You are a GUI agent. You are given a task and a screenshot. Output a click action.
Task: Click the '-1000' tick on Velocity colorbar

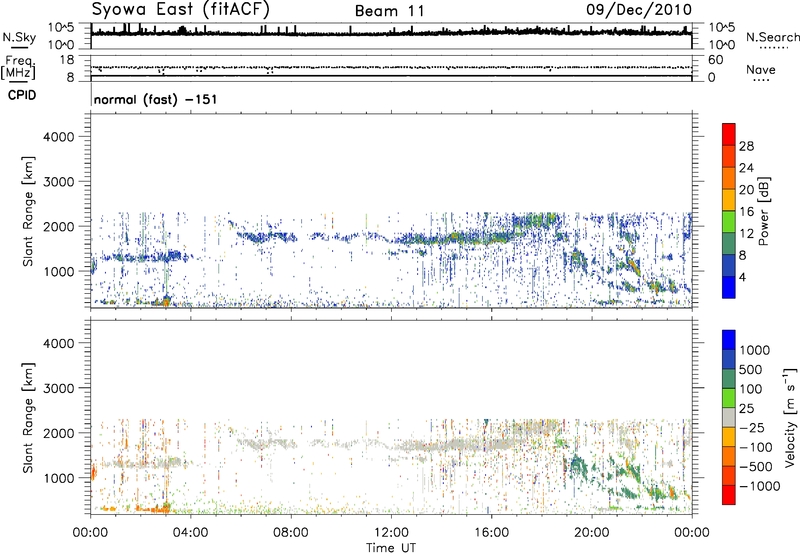[759, 486]
